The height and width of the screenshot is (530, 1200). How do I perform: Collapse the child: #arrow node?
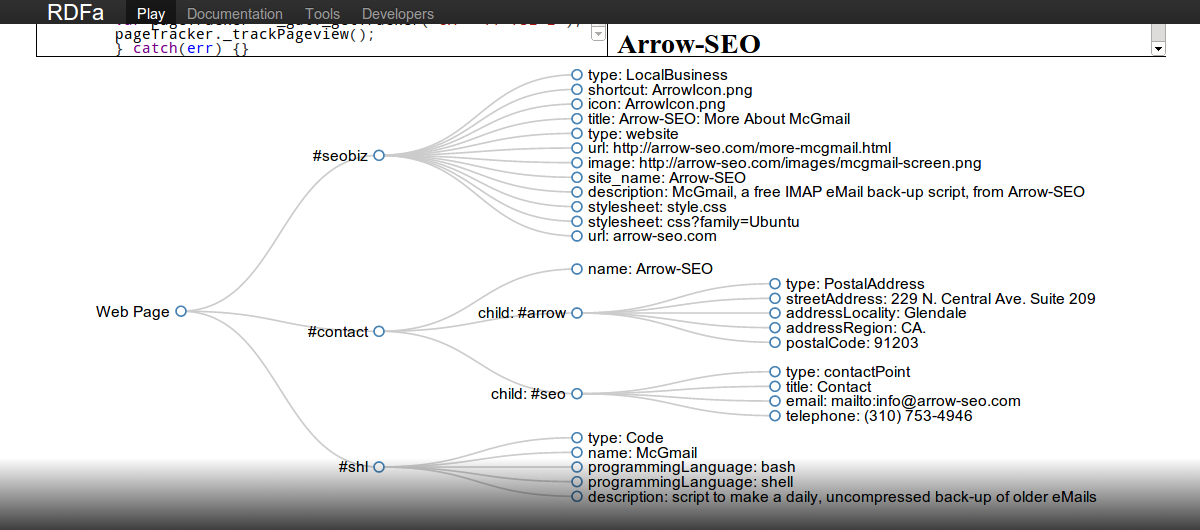(x=577, y=313)
